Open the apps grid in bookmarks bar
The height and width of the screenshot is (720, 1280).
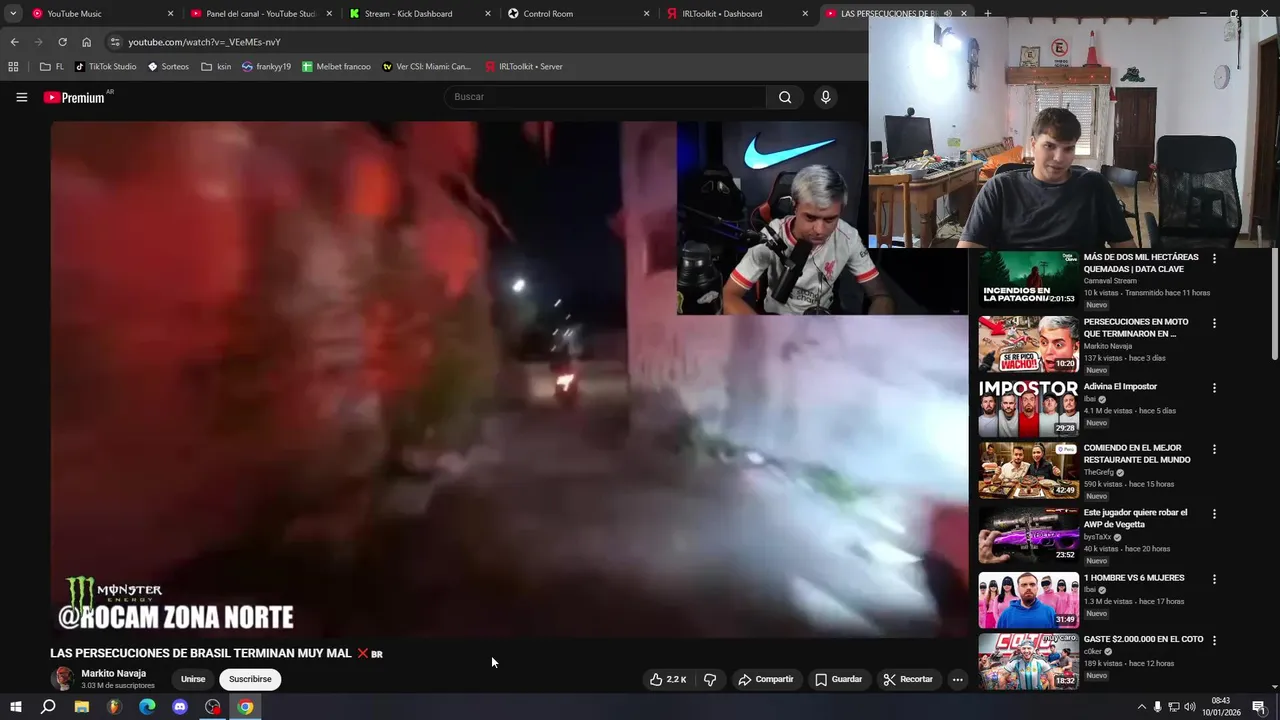[x=13, y=67]
